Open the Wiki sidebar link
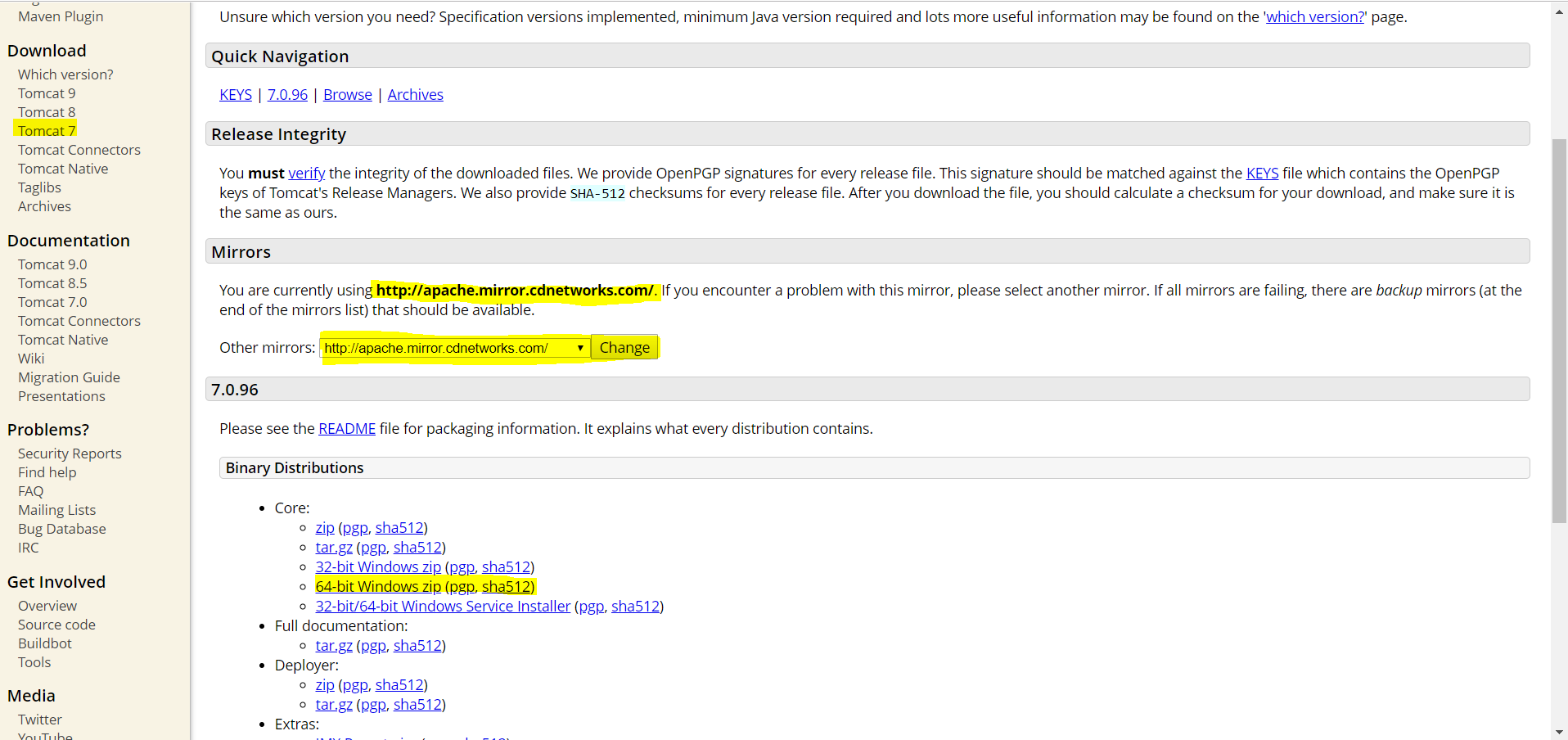Screen dimensions: 1568x740 (31, 359)
